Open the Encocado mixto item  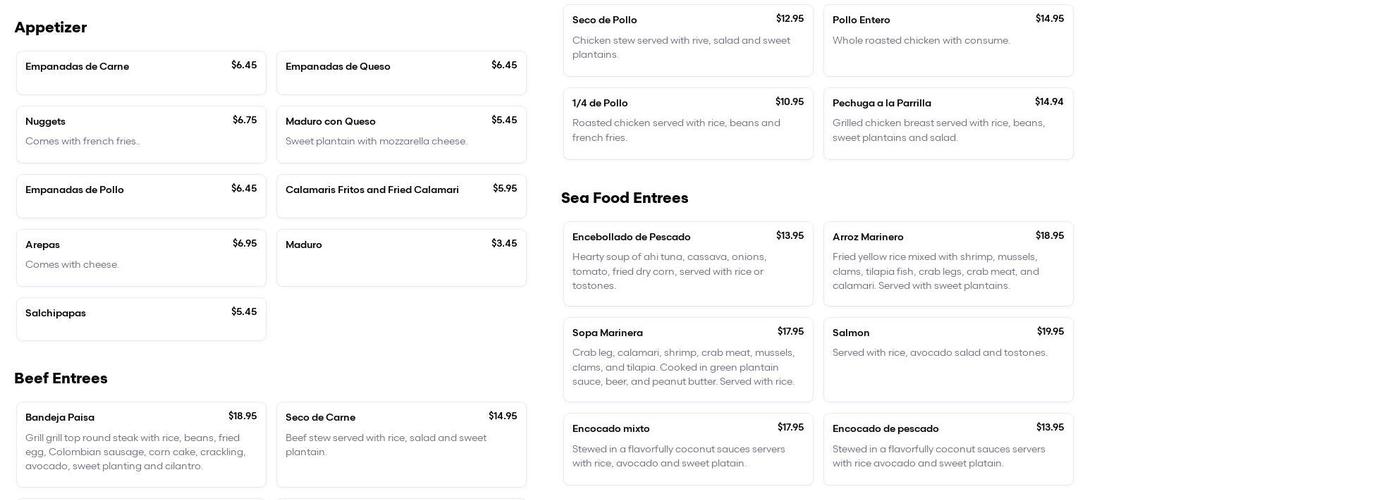point(688,449)
